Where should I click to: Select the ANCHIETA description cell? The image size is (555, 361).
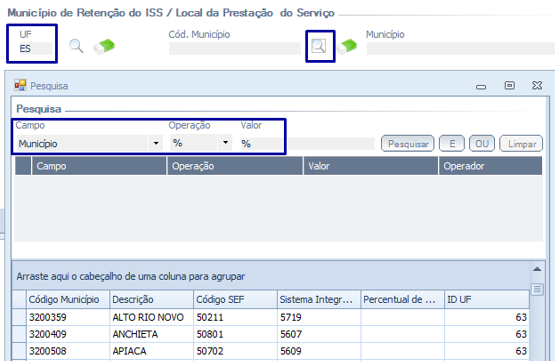[151, 334]
